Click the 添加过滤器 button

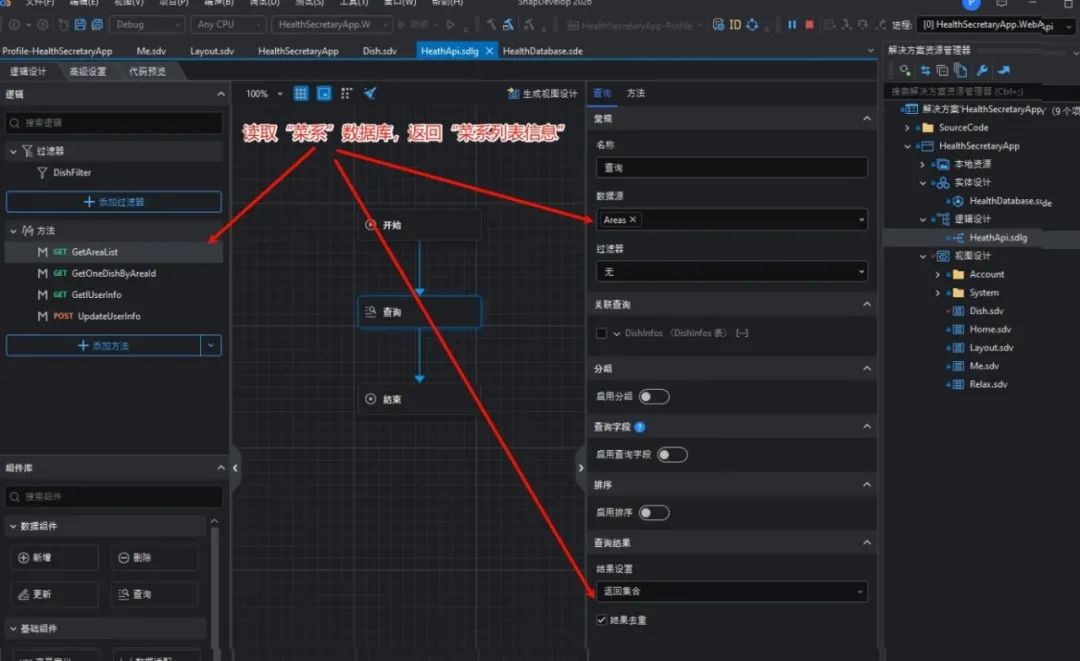[114, 202]
